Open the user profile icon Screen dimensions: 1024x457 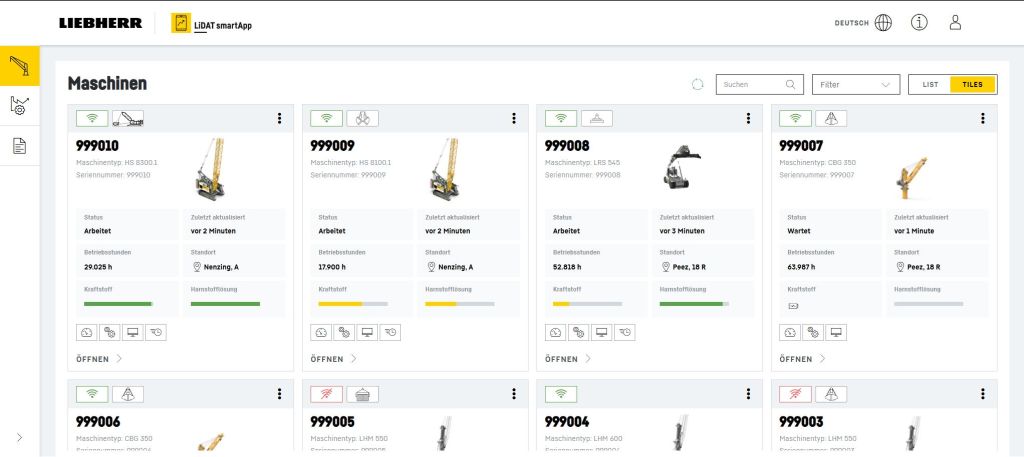(x=955, y=23)
